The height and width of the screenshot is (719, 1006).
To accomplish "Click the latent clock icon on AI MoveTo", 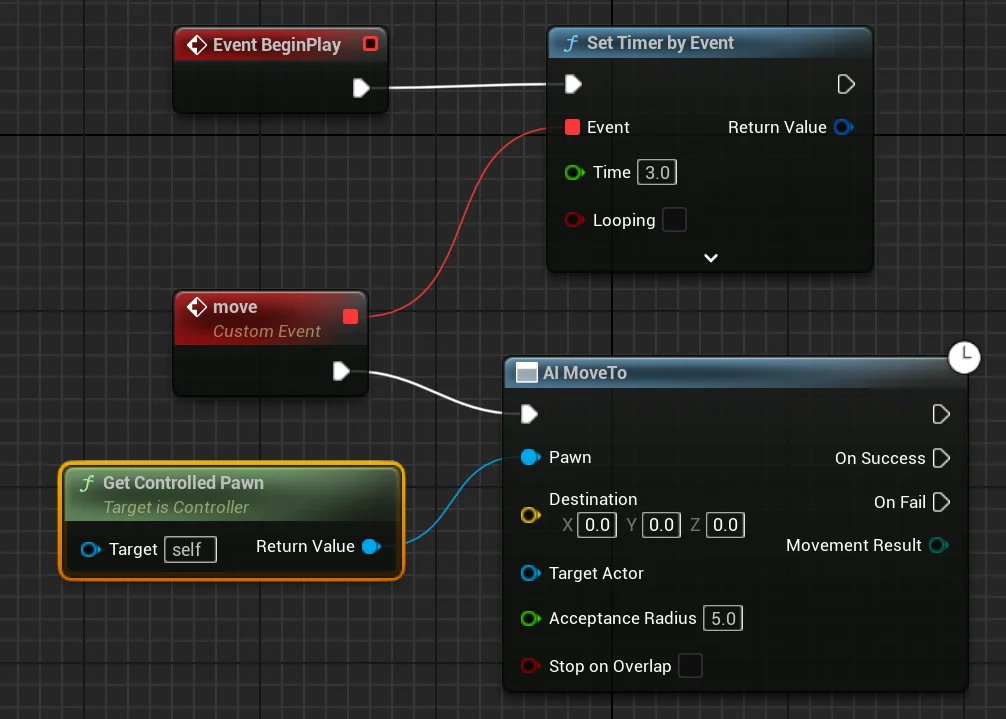I will [964, 357].
